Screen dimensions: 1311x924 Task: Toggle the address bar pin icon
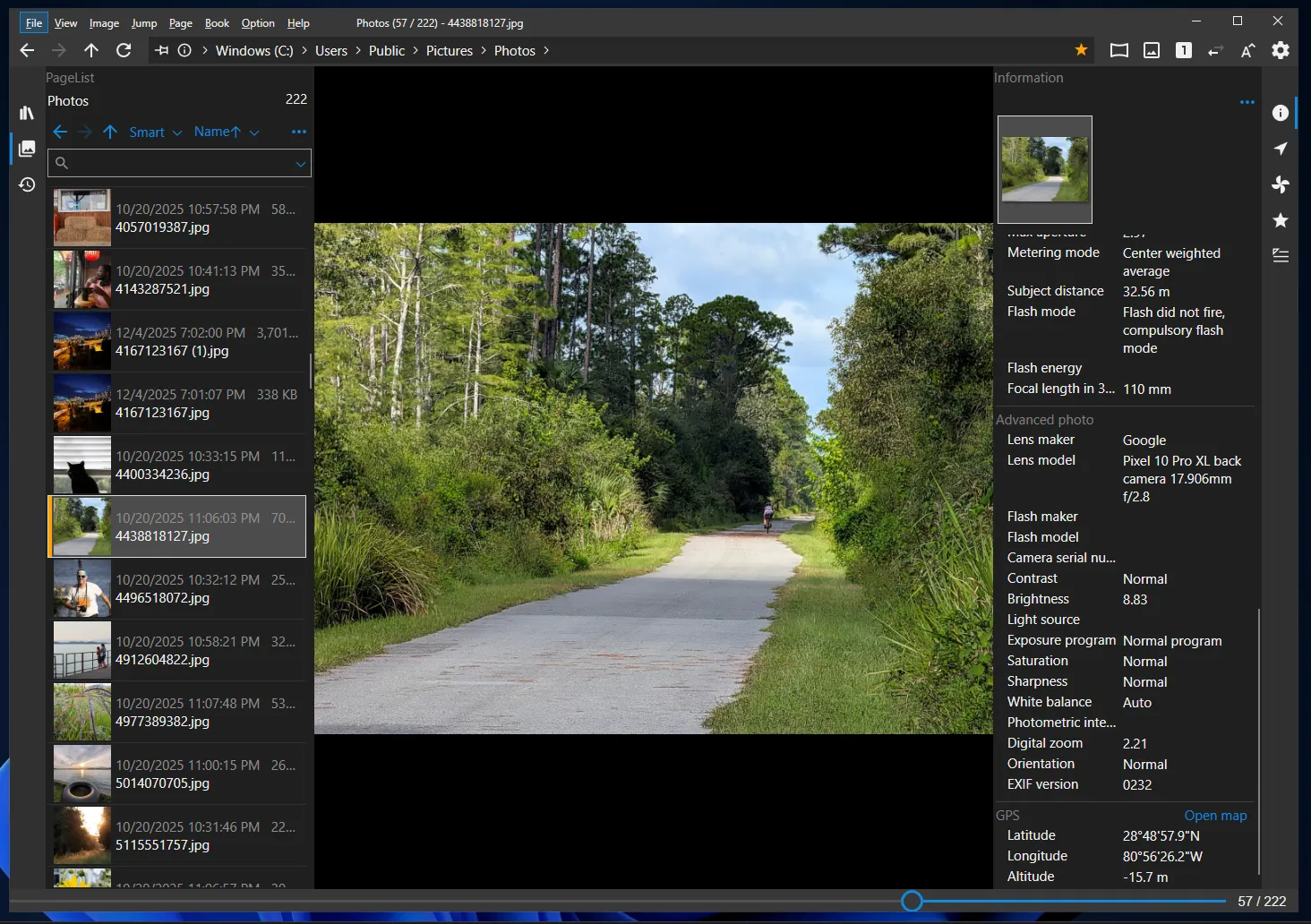(x=161, y=50)
